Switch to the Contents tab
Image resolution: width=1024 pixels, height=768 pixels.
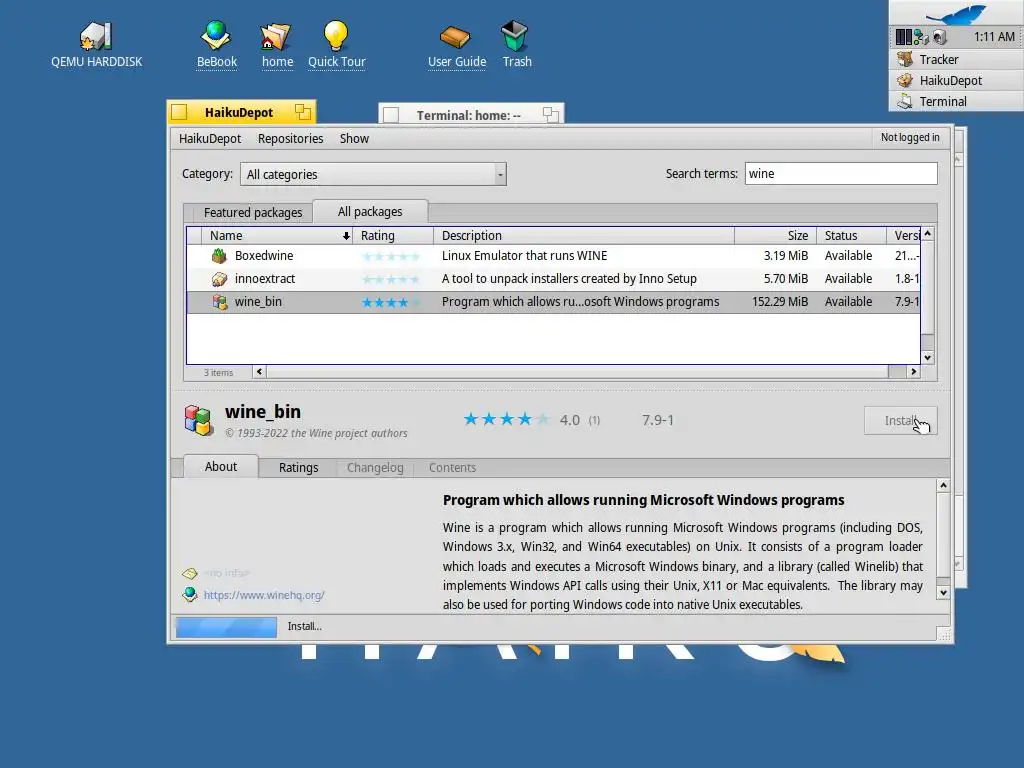point(452,468)
